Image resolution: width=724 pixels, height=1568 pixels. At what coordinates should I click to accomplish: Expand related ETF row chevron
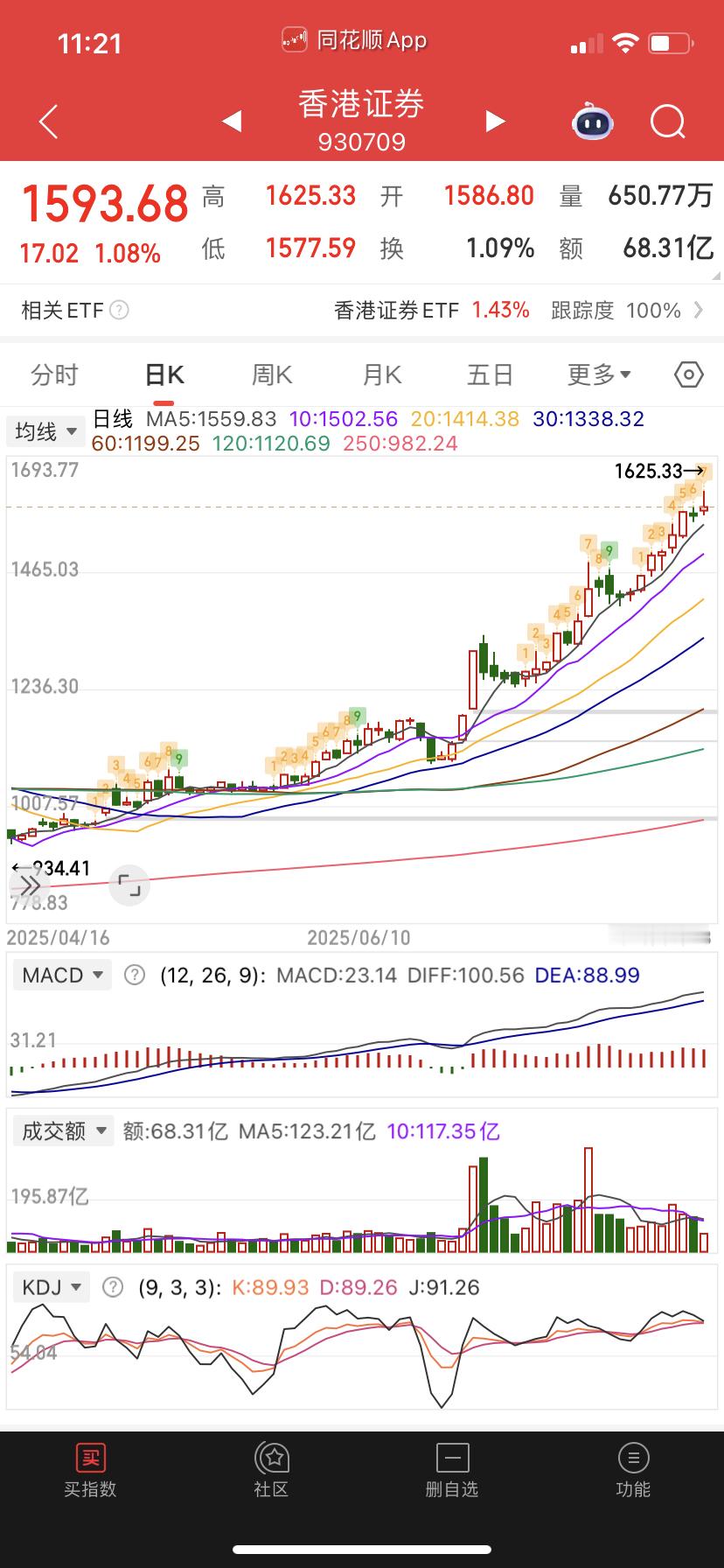[699, 310]
